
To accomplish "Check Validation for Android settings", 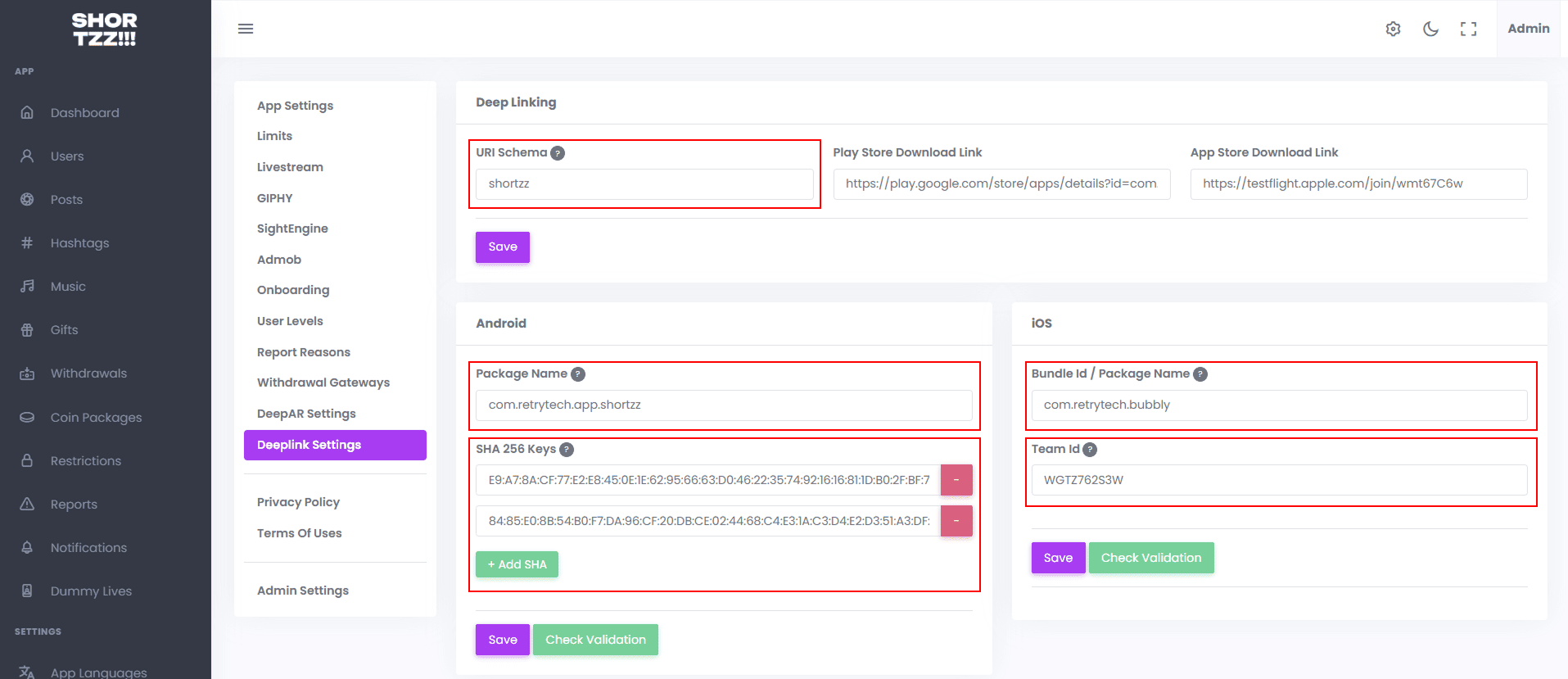I will [x=595, y=640].
